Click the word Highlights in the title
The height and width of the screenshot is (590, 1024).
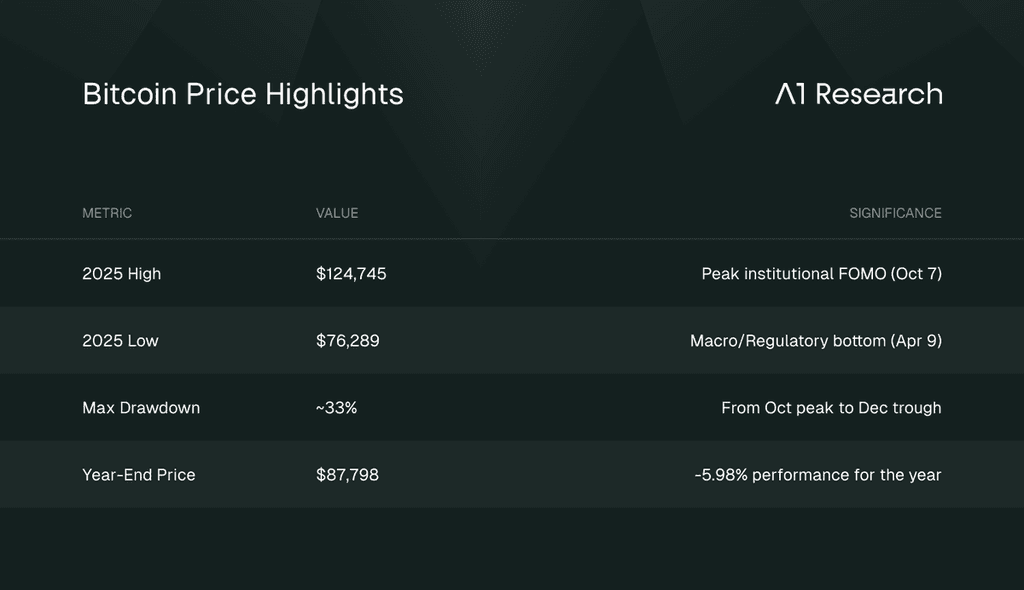coord(334,95)
